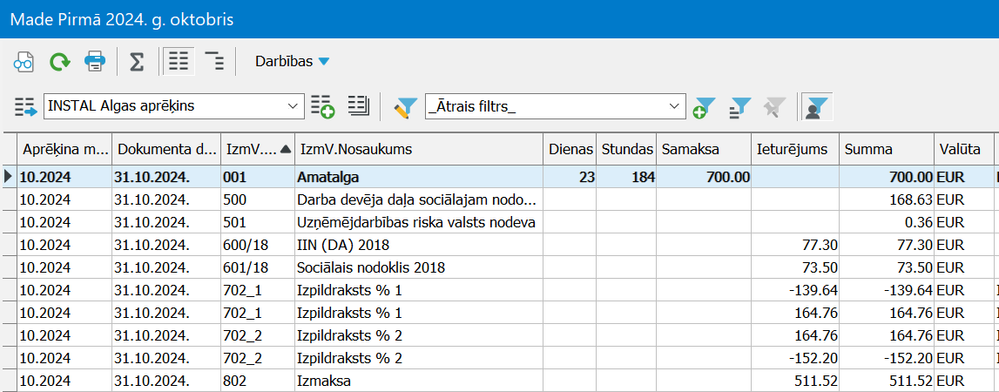The width and height of the screenshot is (999, 392).
Task: Click Summa cell with -139.64
Action: (887, 290)
